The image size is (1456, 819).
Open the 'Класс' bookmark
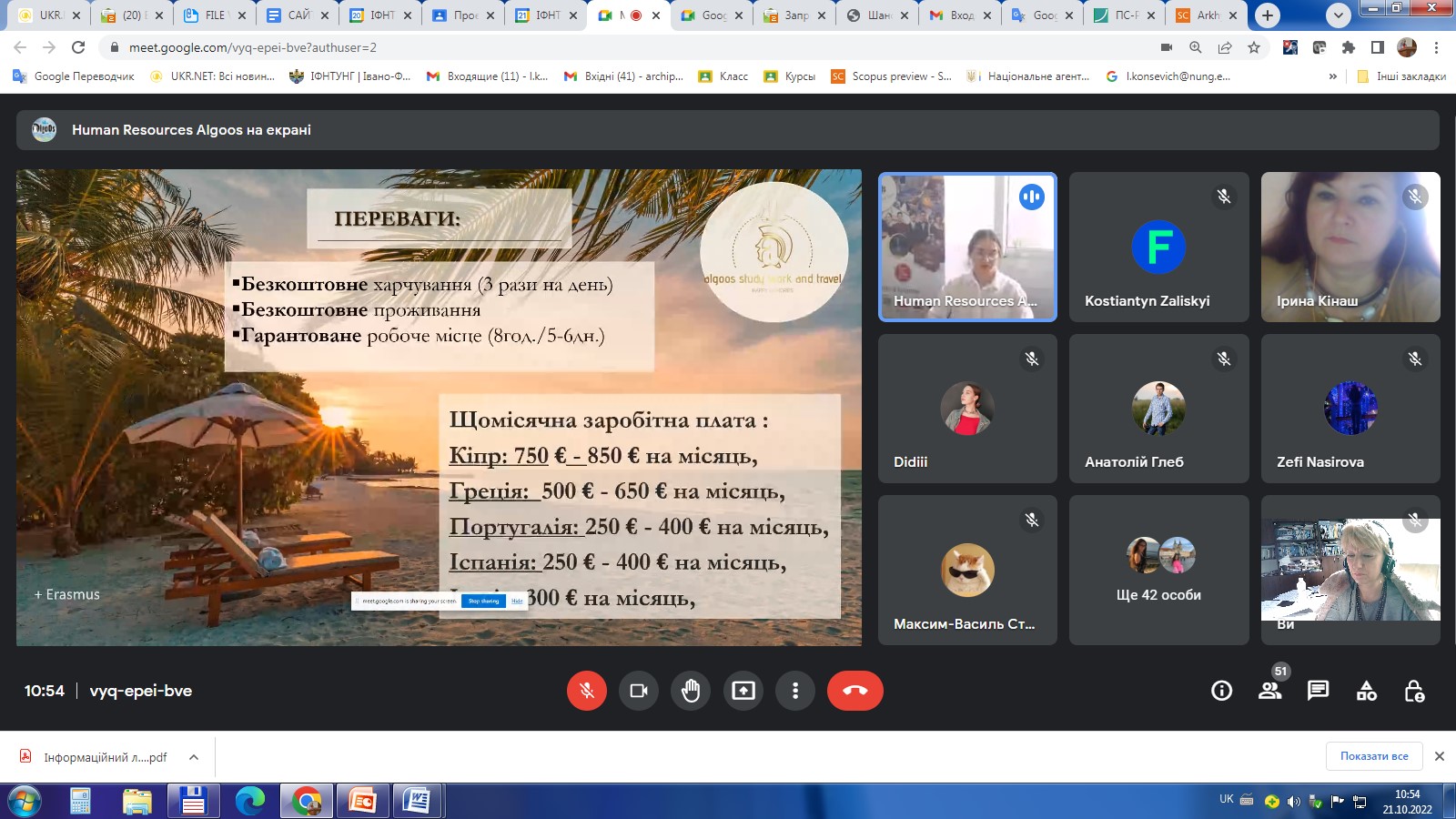(723, 76)
